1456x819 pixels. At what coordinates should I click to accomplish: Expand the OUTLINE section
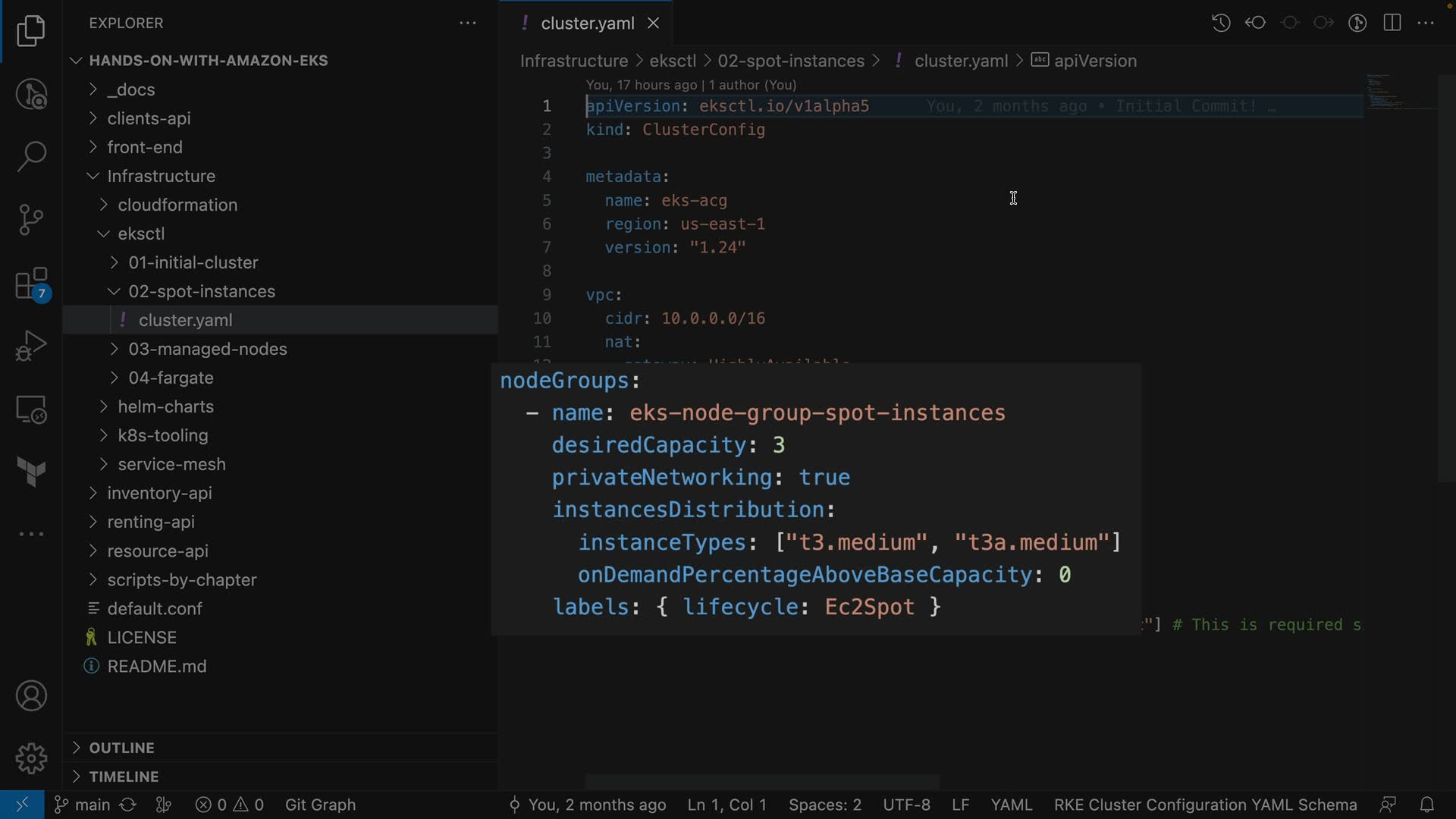121,748
